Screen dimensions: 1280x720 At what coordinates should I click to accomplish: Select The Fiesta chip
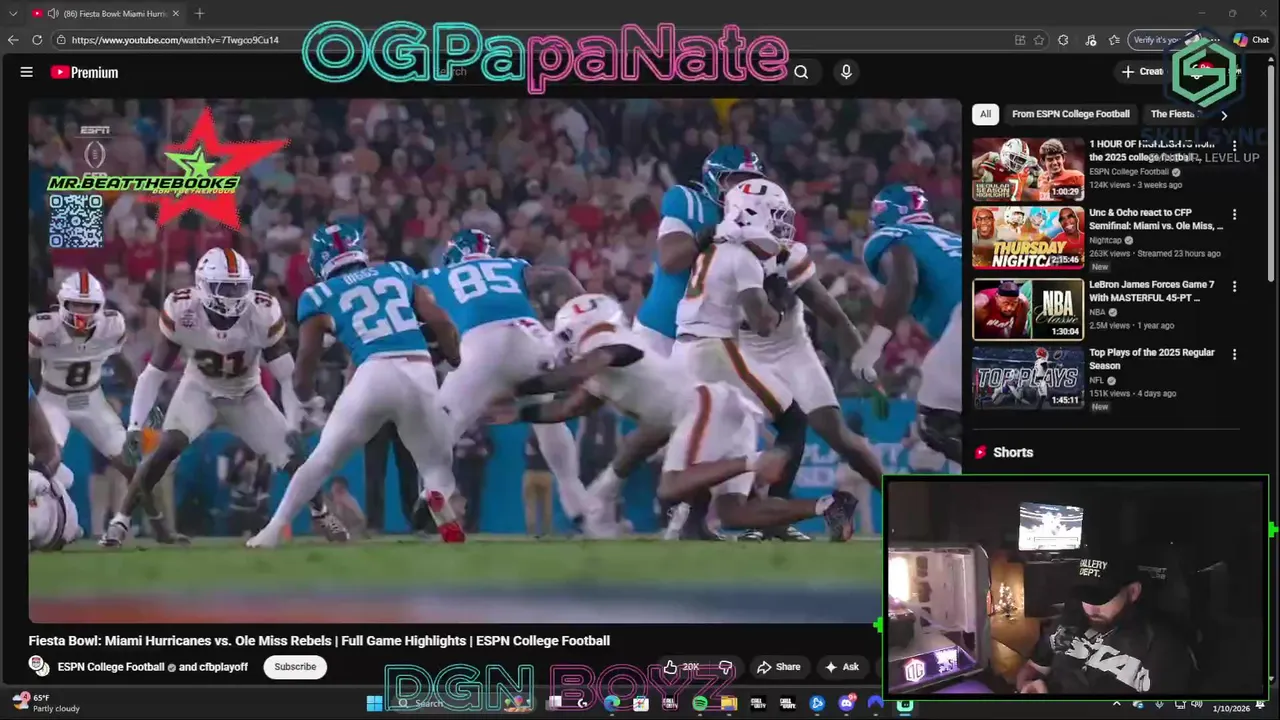point(1175,114)
